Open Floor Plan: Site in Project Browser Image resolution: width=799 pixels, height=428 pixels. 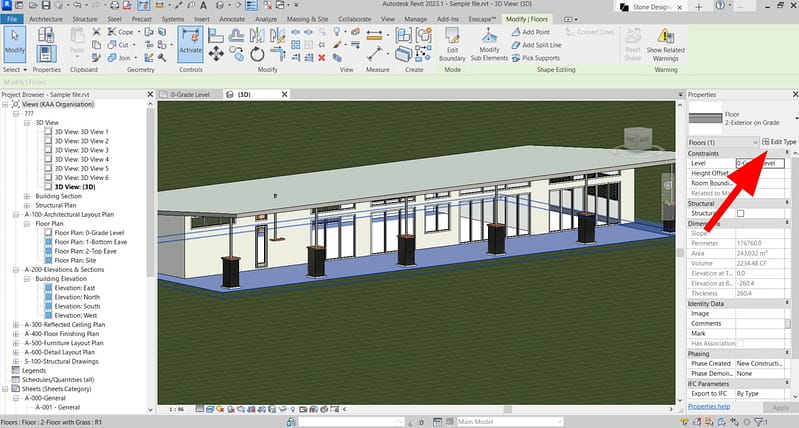(x=76, y=259)
